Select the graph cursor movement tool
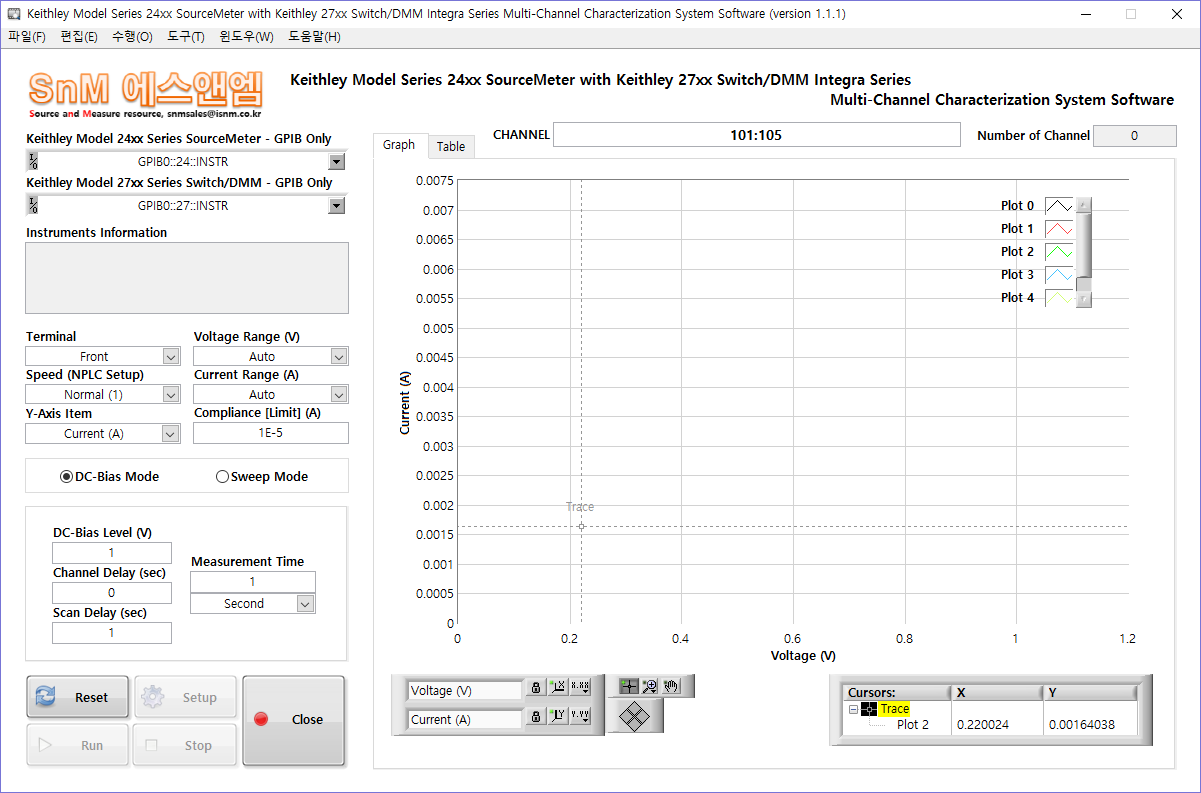Image resolution: width=1201 pixels, height=793 pixels. click(629, 686)
